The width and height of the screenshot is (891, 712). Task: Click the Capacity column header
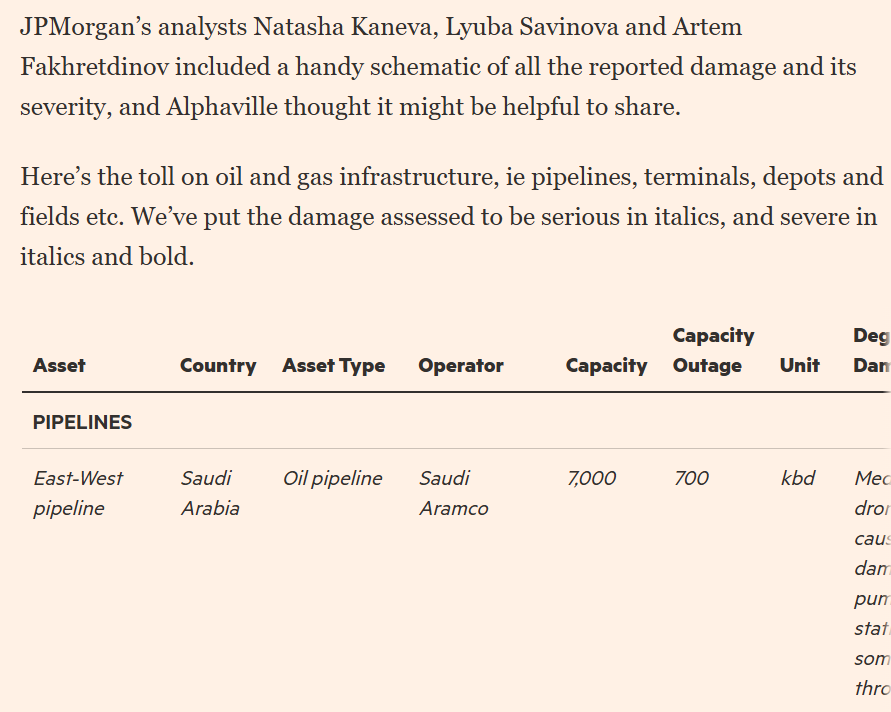click(606, 366)
